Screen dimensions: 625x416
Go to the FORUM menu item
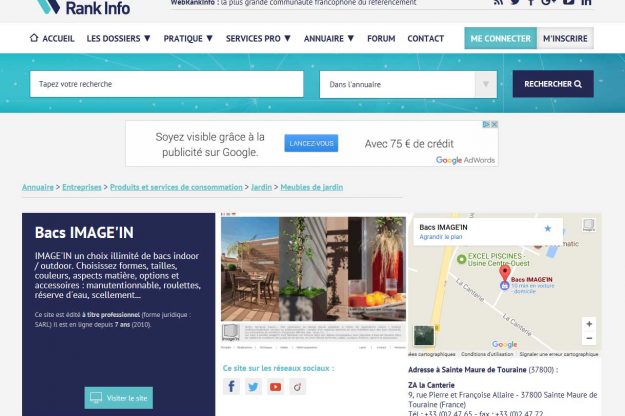(x=381, y=39)
